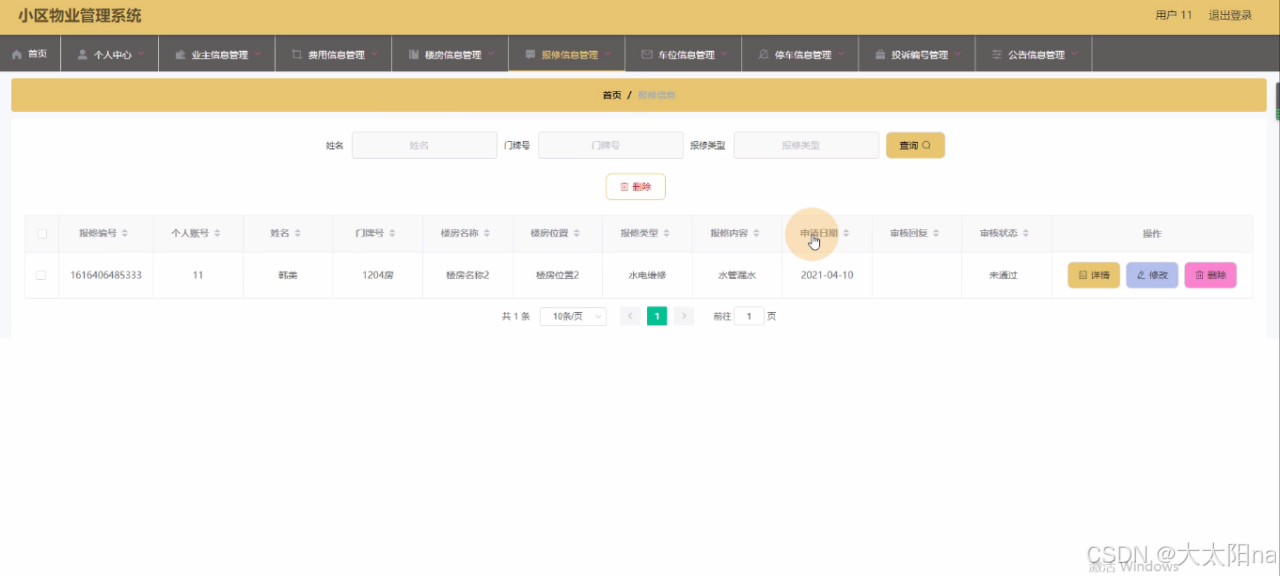Sort the table by 报修编号
Screen dimensions: 1280x576
124,233
